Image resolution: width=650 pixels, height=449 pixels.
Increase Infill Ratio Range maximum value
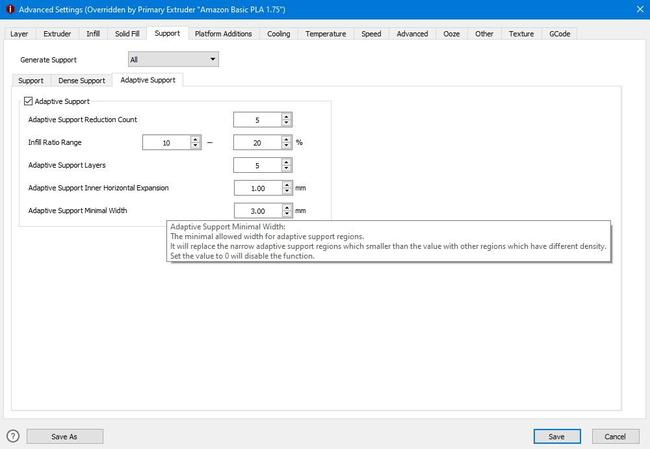coord(287,139)
